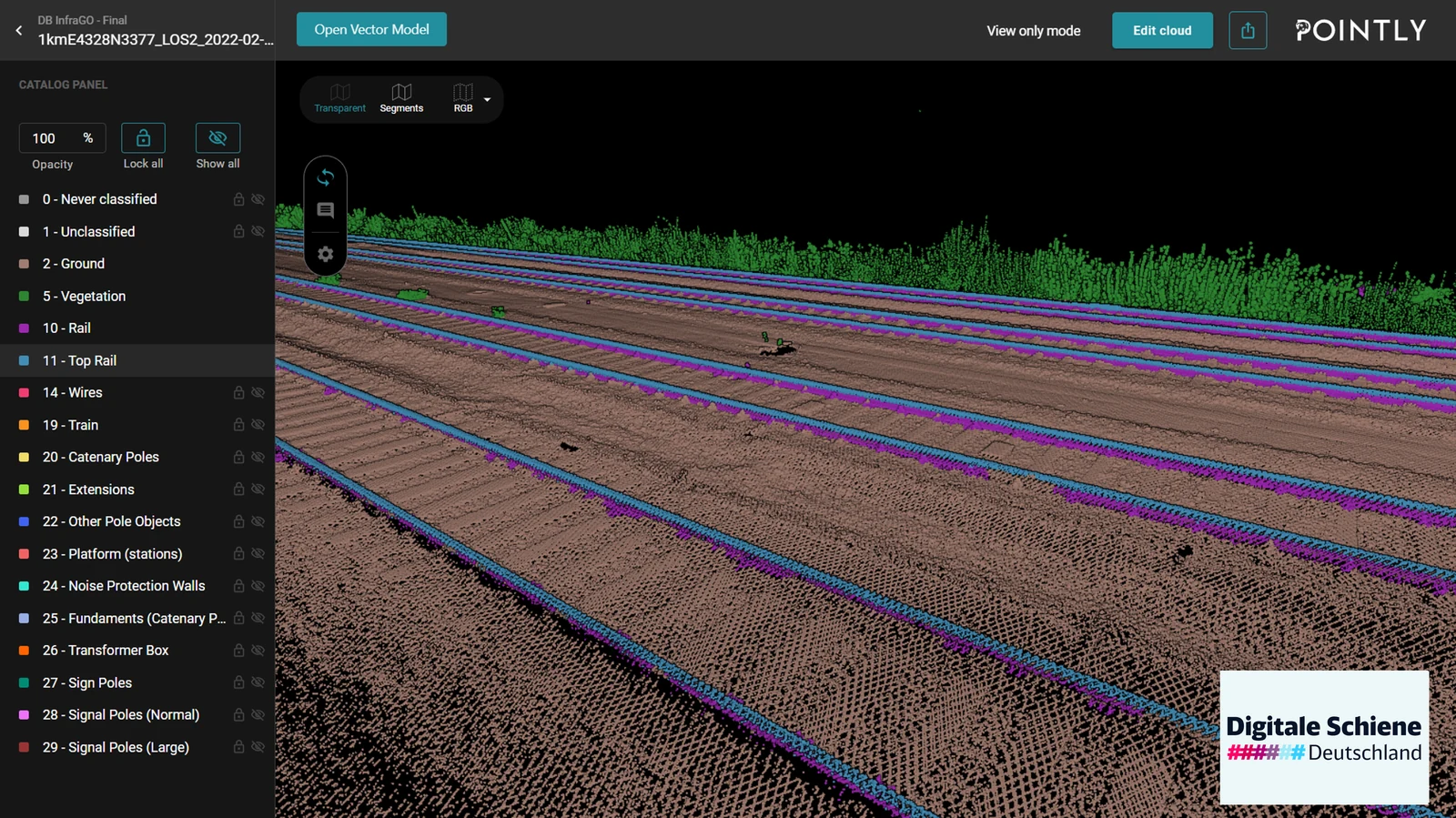The width and height of the screenshot is (1456, 818).
Task: Click the Digitale Schiene Deutschland logo
Action: pyautogui.click(x=1324, y=737)
